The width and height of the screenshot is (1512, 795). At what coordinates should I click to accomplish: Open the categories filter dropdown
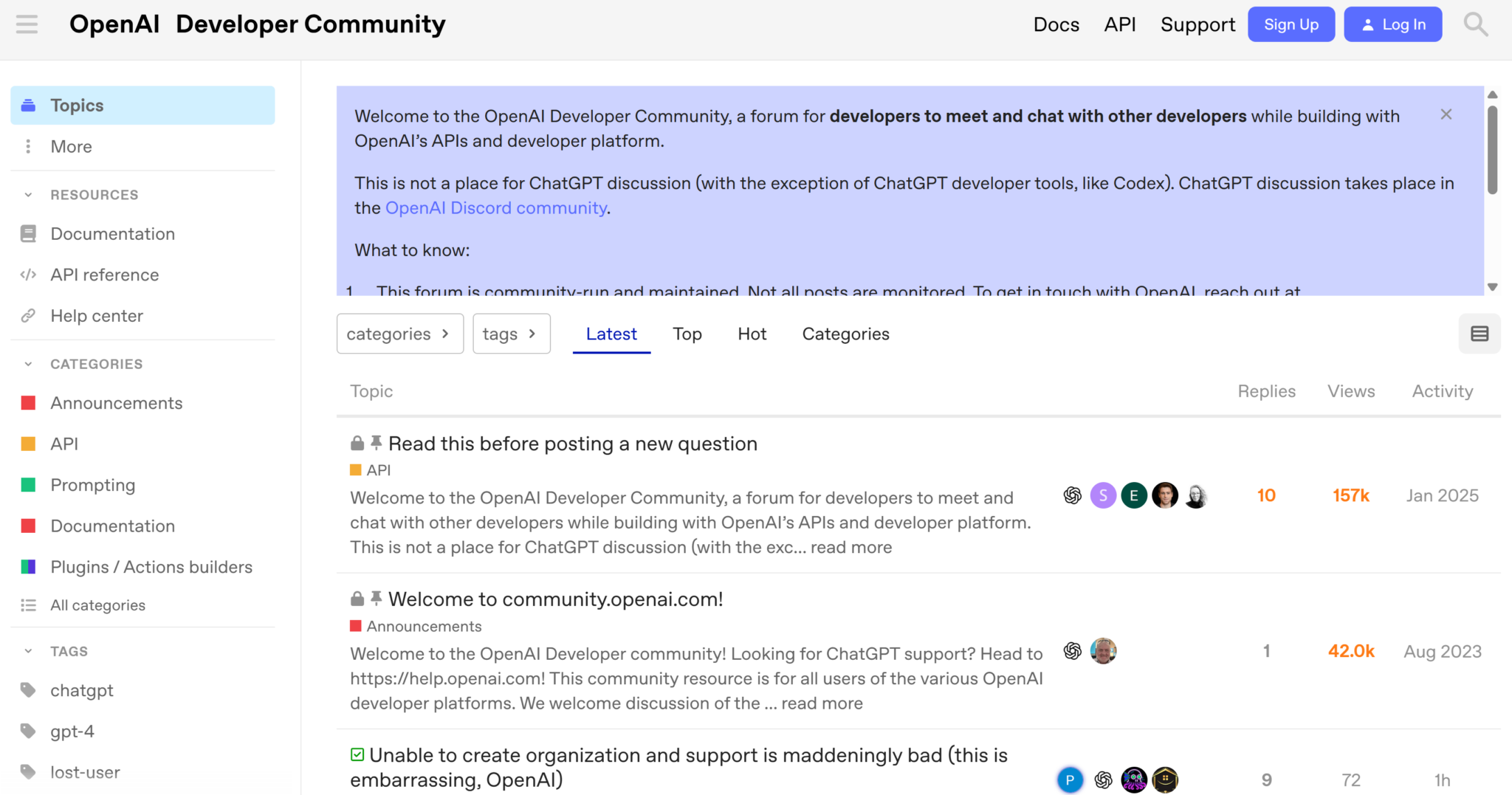point(400,334)
